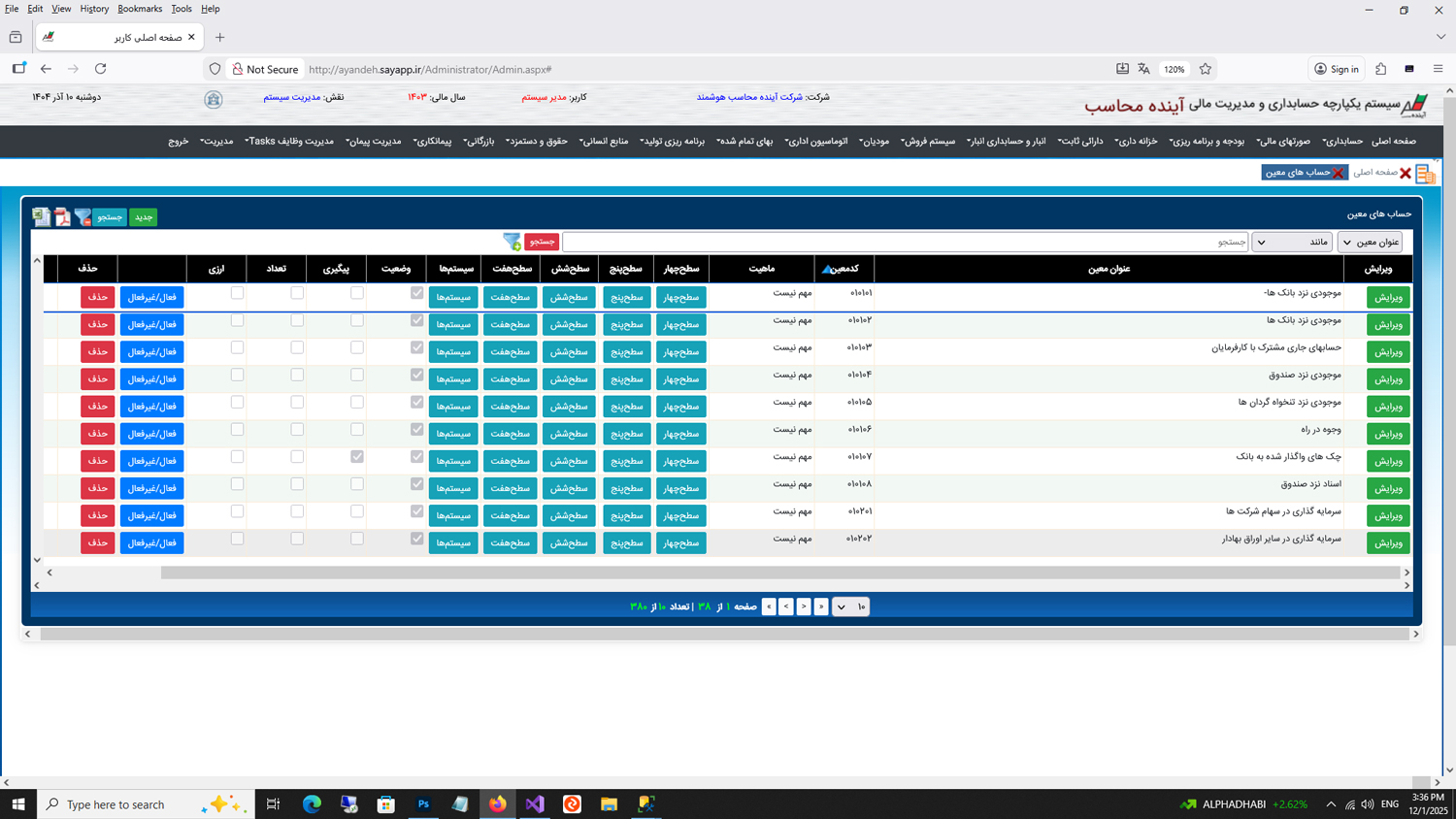The image size is (1456, 819).
Task: Click the جستجو search text field
Action: click(903, 242)
